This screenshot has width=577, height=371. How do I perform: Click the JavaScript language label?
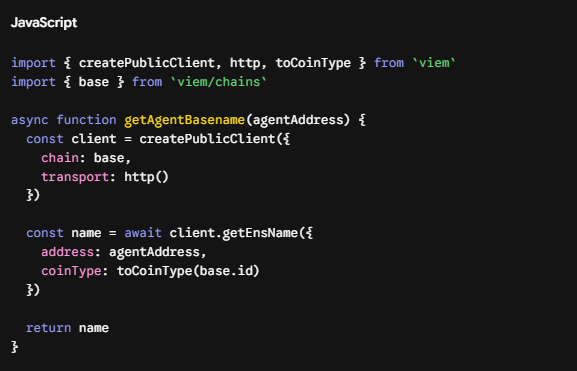[44, 23]
